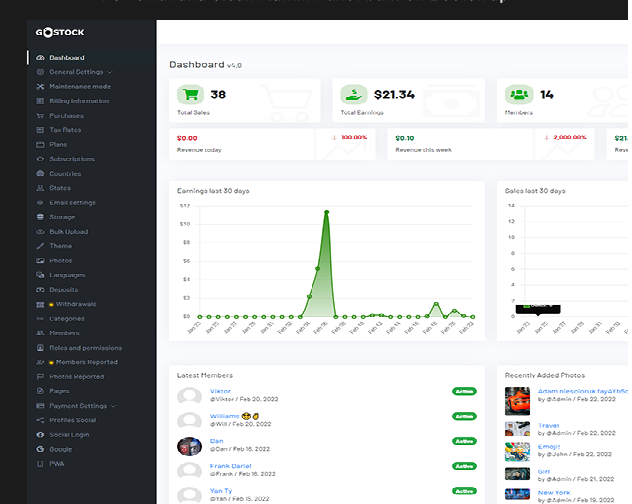Screen dimensions: 632x504
Task: Click the Travel photo thumbnail
Action: click(517, 427)
